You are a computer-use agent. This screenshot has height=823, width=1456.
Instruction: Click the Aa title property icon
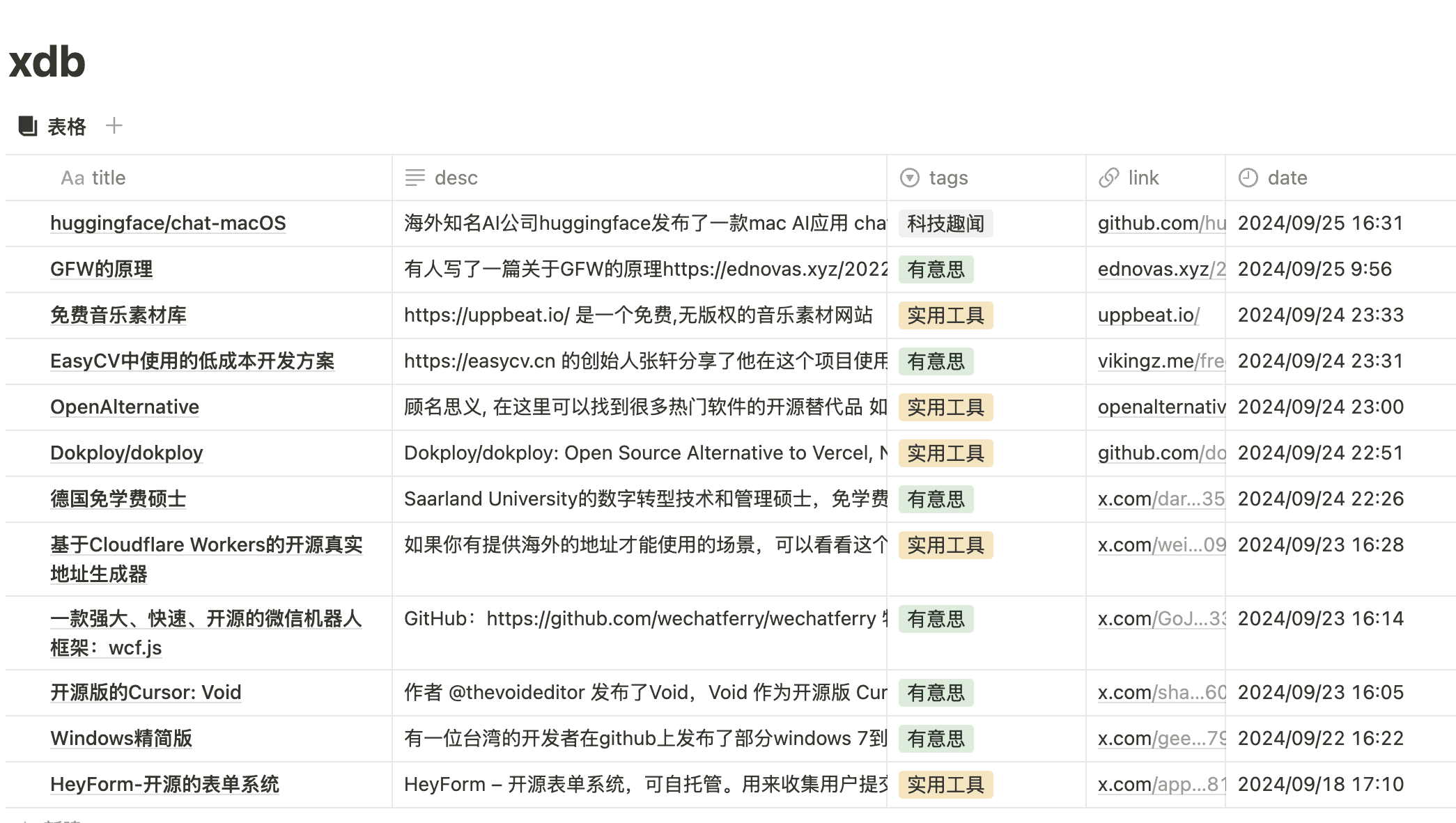pos(72,178)
